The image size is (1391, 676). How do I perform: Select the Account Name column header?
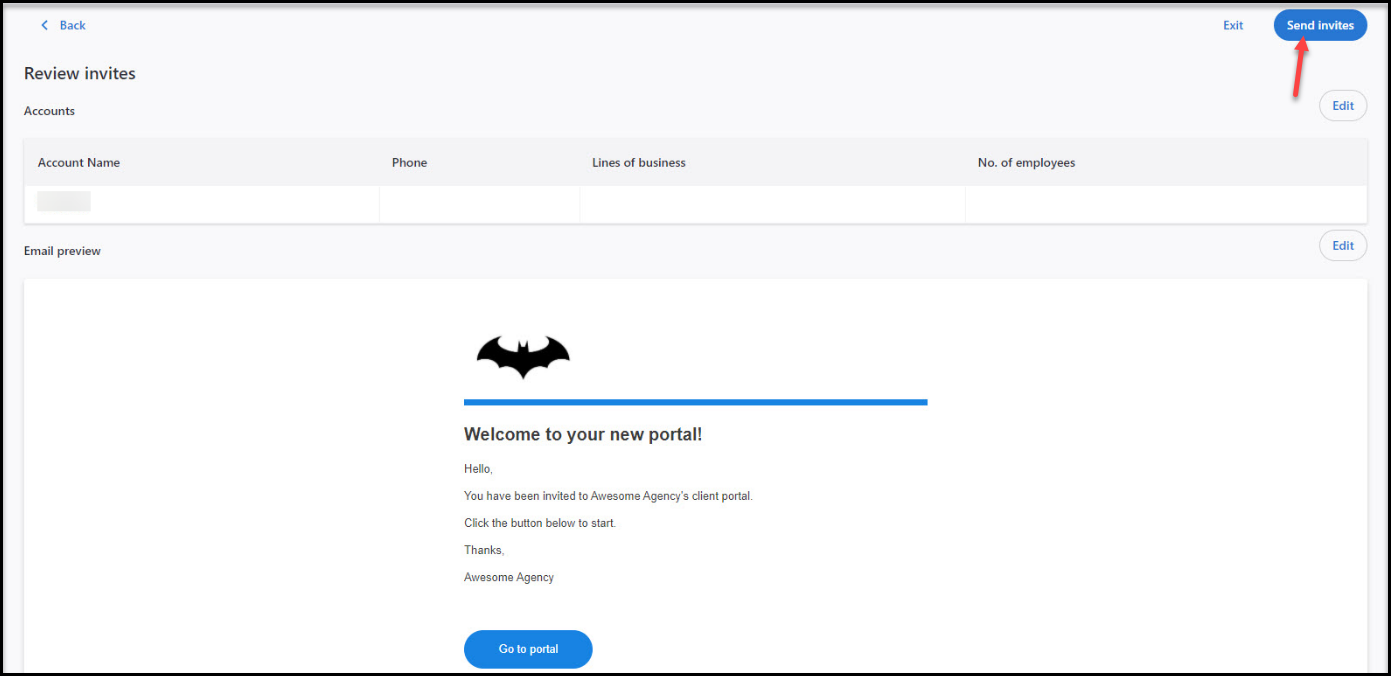pyautogui.click(x=78, y=162)
